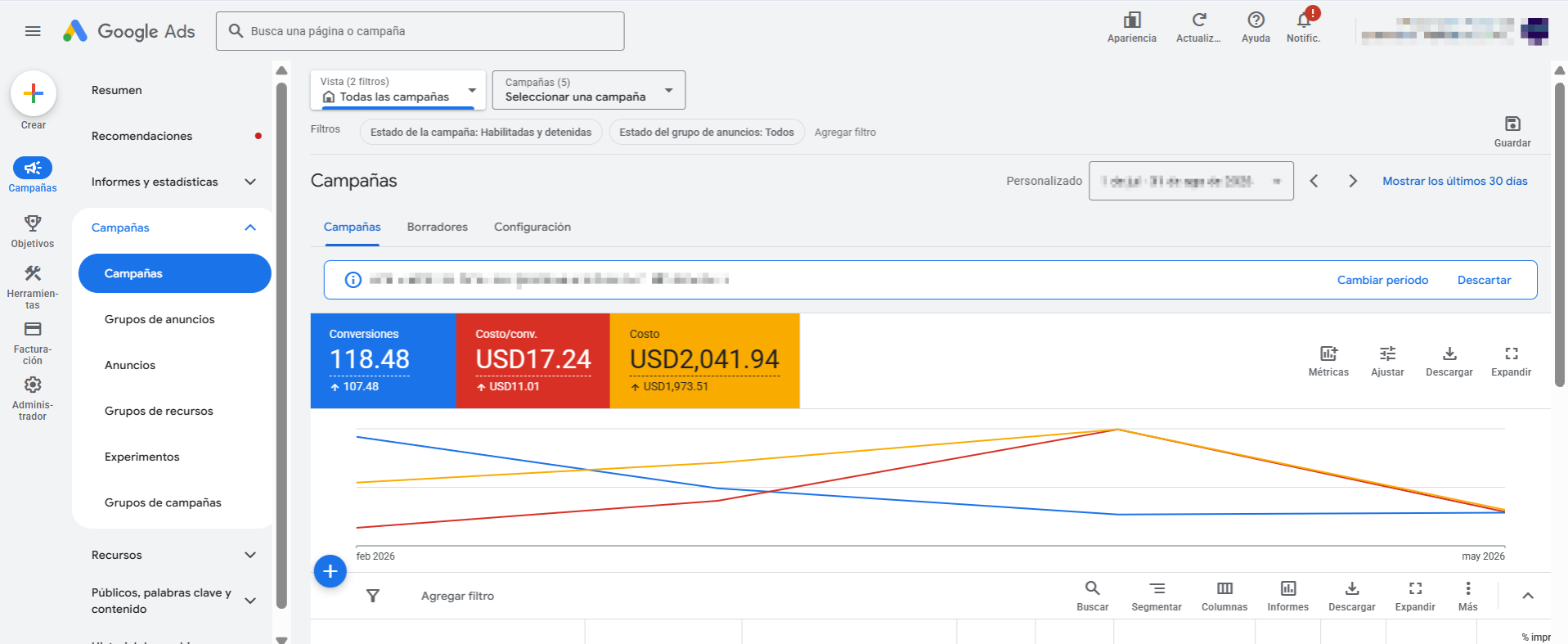Open Grupos de recursos sidebar item
The height and width of the screenshot is (644, 1568).
click(159, 411)
